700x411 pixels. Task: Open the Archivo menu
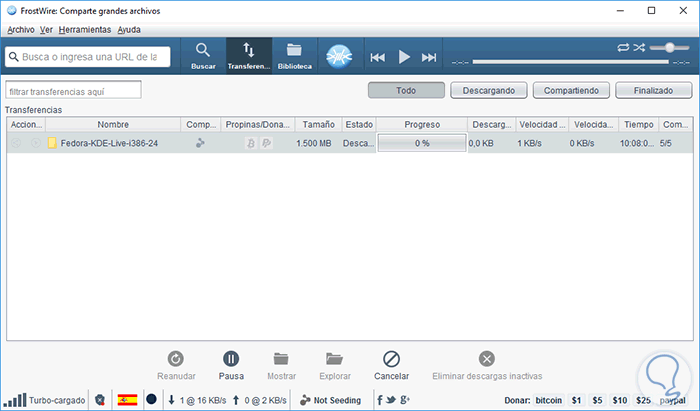21,30
